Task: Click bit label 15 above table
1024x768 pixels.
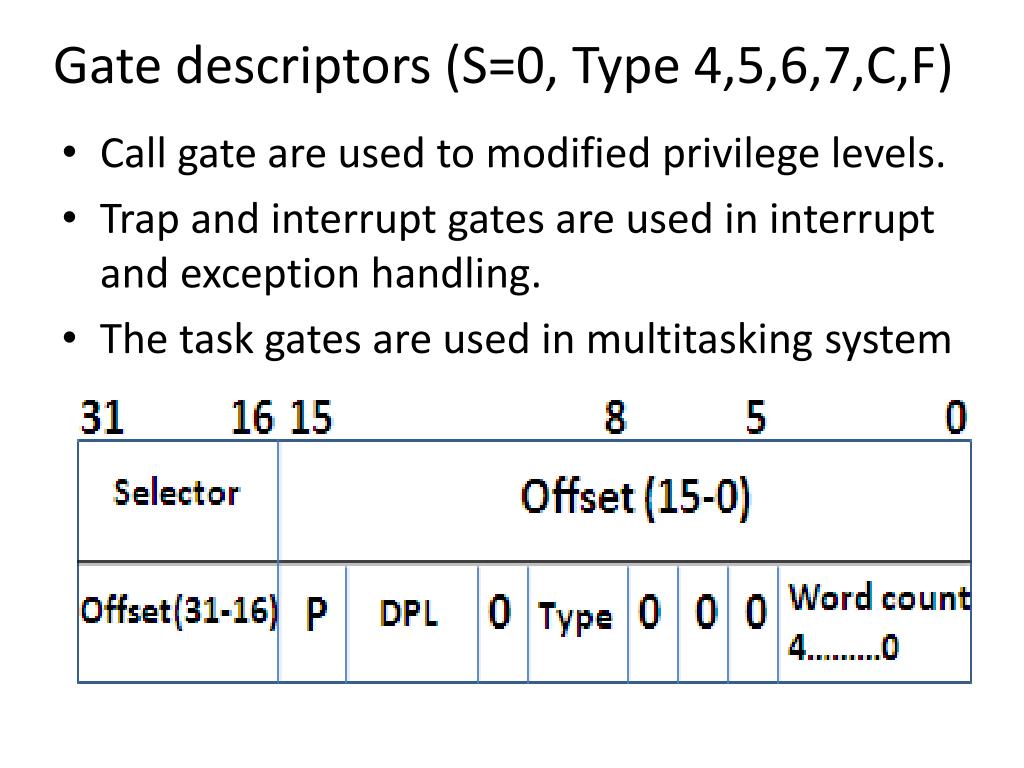Action: tap(311, 417)
